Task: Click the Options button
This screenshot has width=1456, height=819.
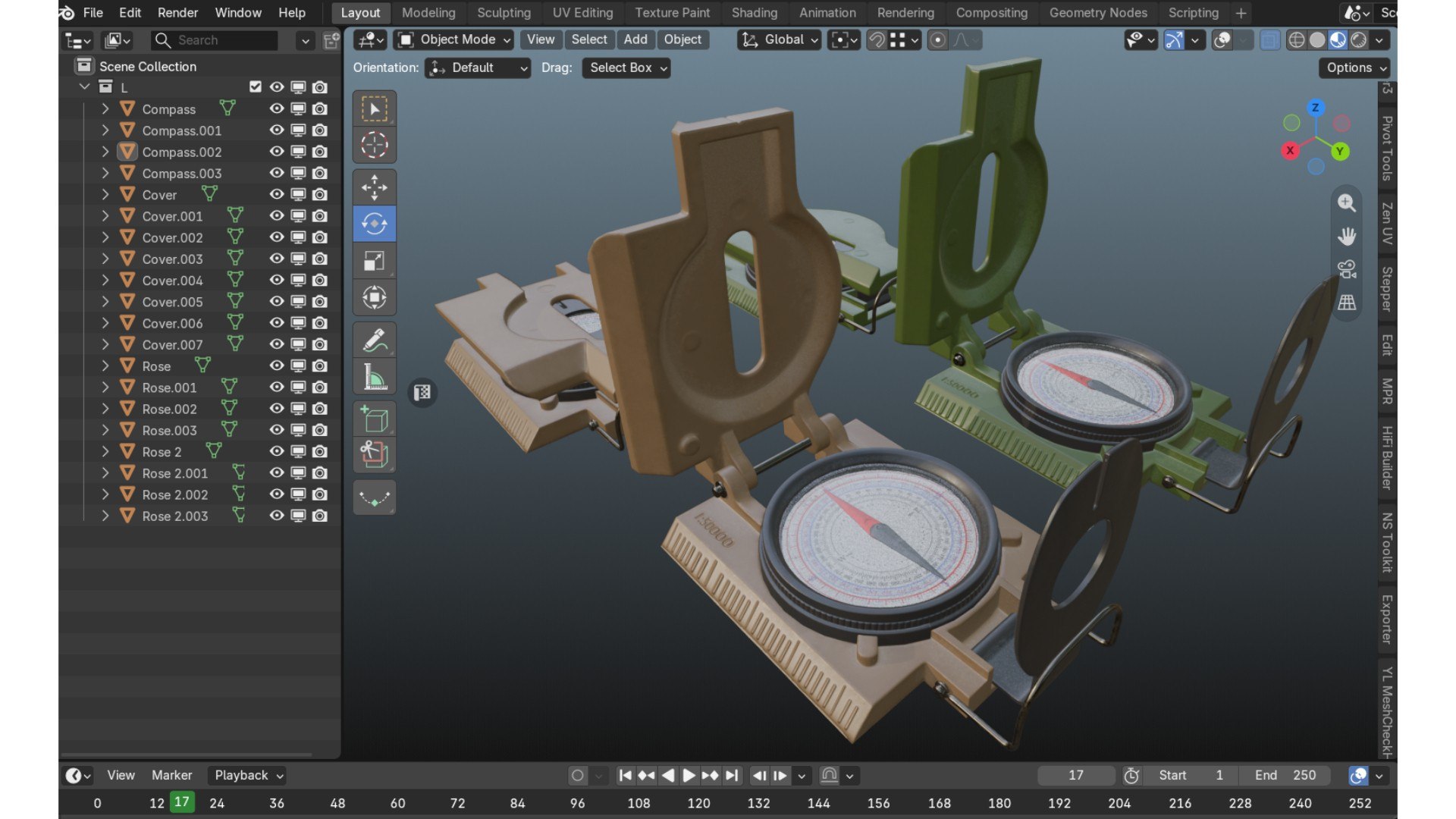Action: pos(1354,68)
